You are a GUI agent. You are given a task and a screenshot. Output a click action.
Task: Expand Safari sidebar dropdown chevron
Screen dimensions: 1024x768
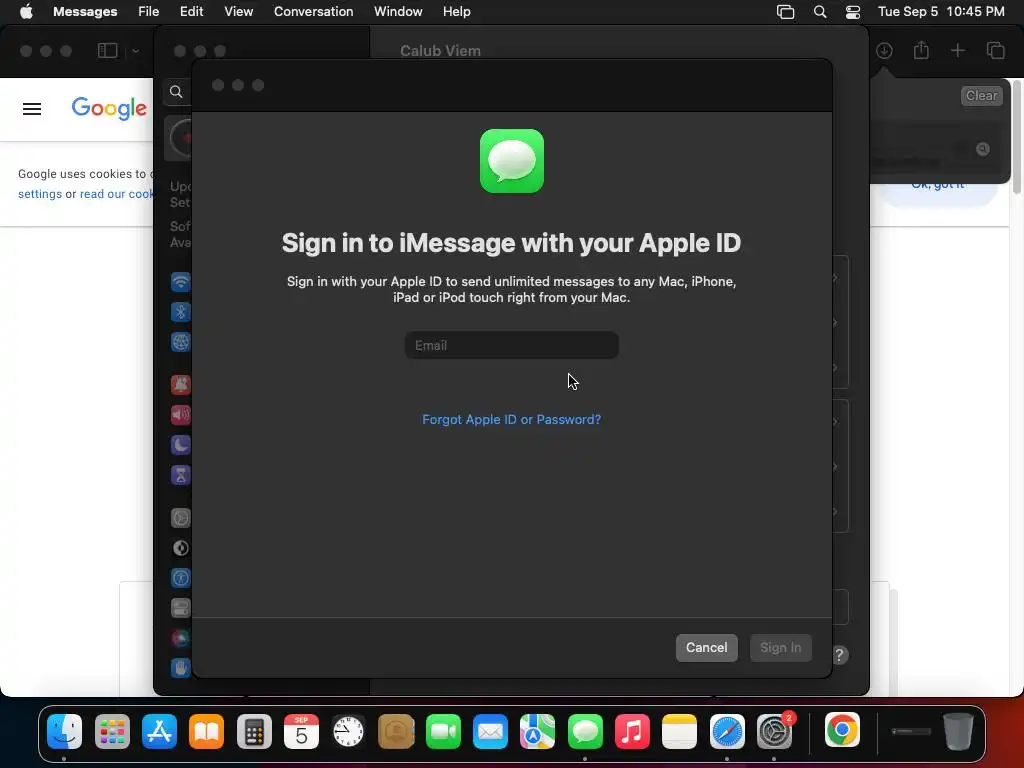click(x=135, y=50)
